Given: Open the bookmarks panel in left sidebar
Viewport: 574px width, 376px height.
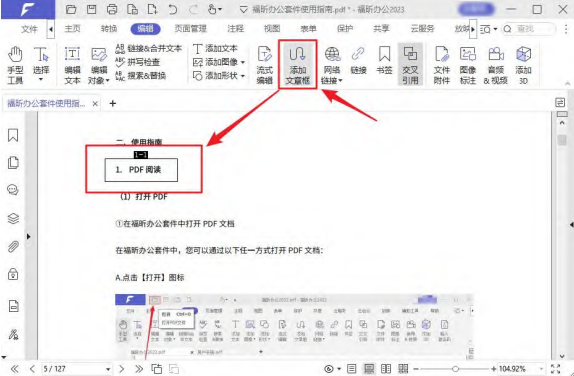Looking at the screenshot, I should pyautogui.click(x=13, y=135).
